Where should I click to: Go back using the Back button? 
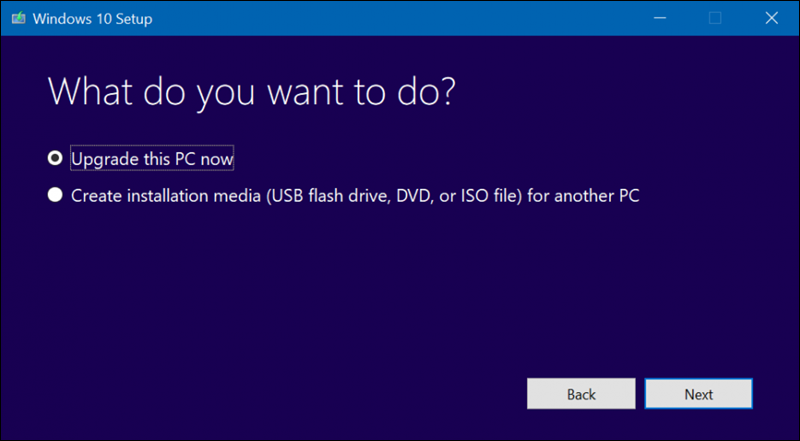(x=581, y=394)
